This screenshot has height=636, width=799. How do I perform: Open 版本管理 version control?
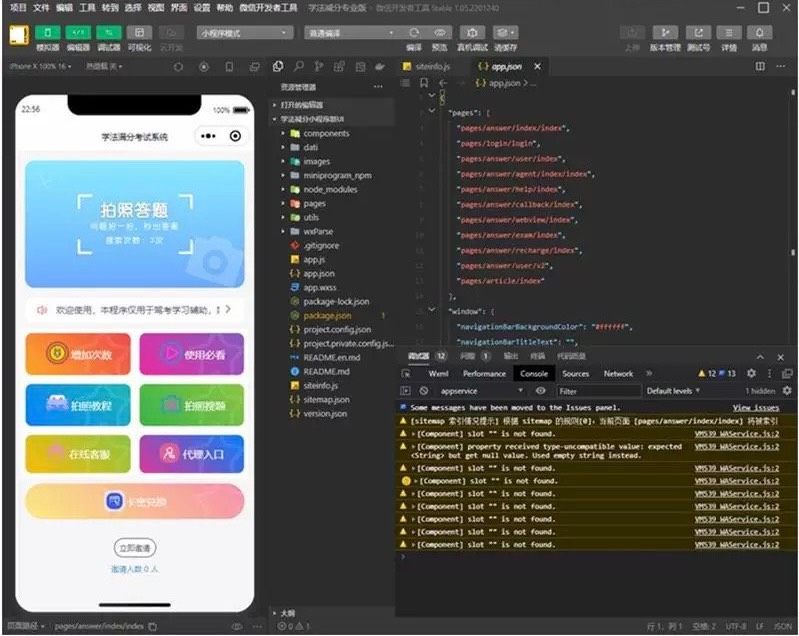point(665,33)
